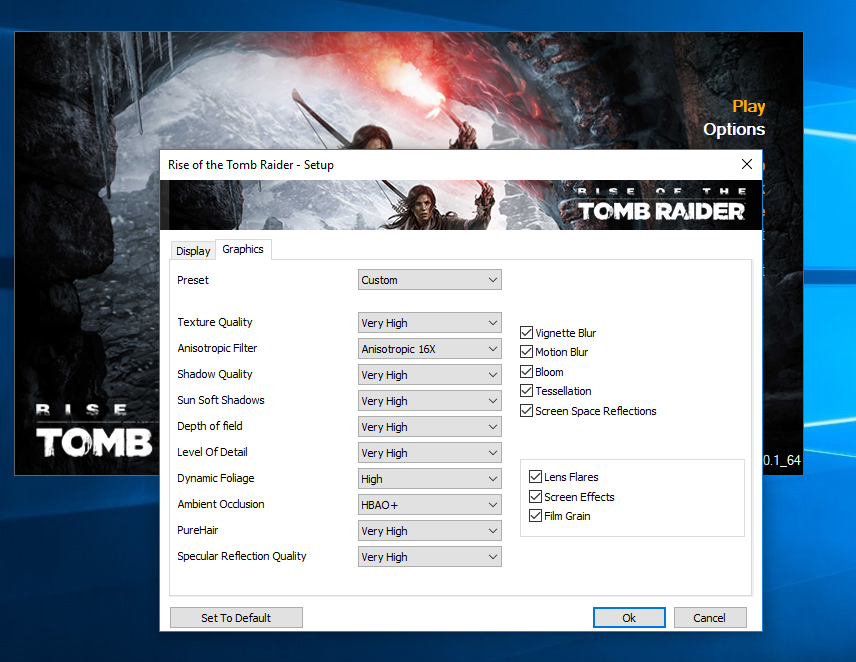Viewport: 856px width, 662px height.
Task: Click Play in the launcher window
Action: (748, 106)
